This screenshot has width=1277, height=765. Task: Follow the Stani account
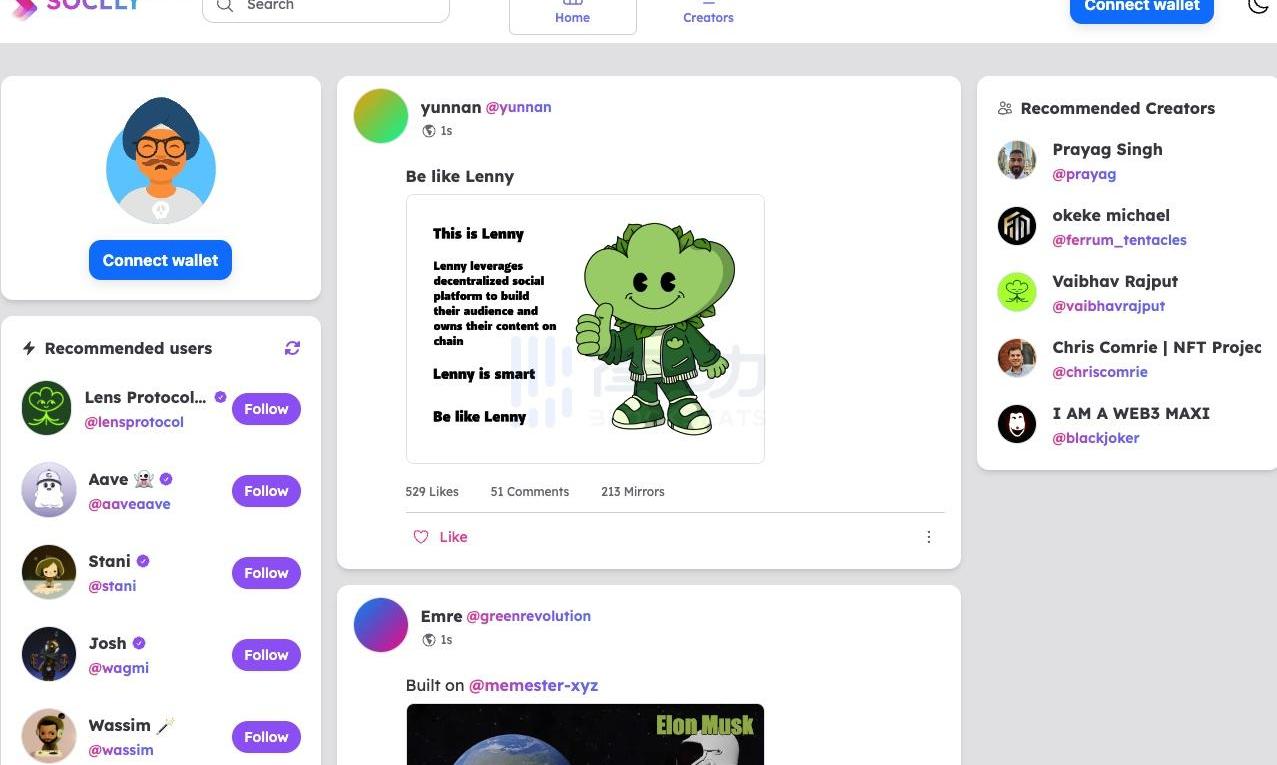coord(266,573)
